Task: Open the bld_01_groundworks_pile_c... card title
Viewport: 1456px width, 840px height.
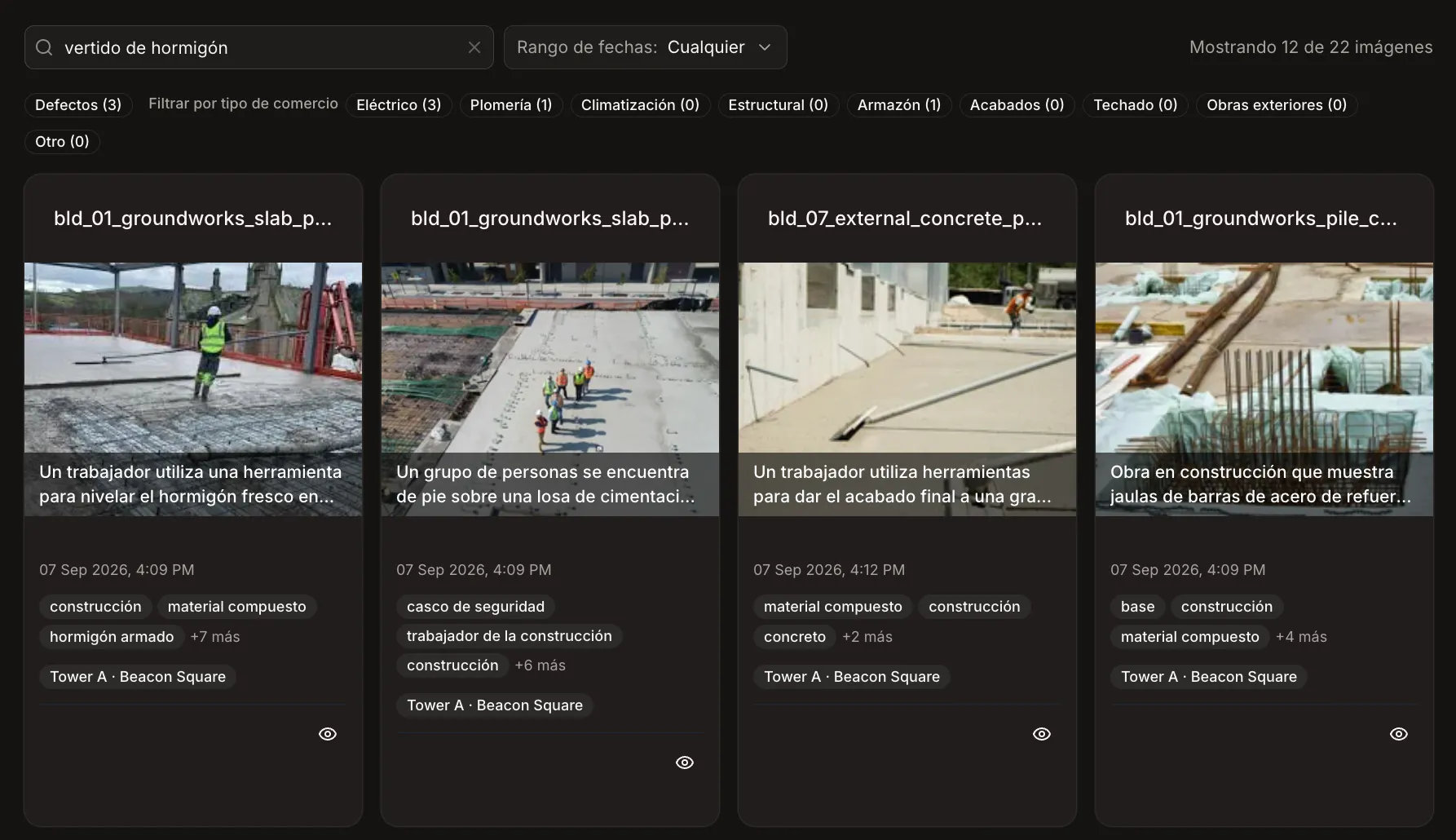Action: [1261, 219]
